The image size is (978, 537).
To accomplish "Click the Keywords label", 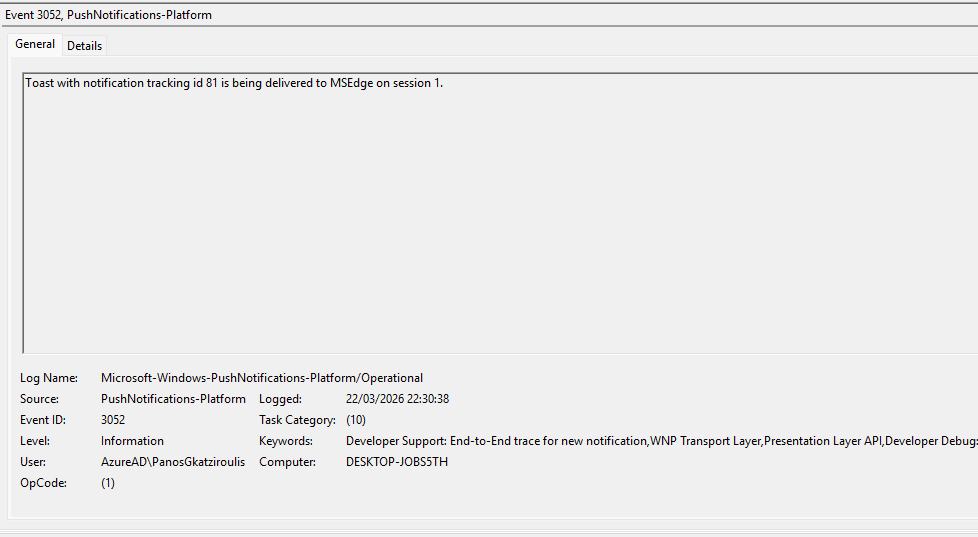I will point(286,441).
